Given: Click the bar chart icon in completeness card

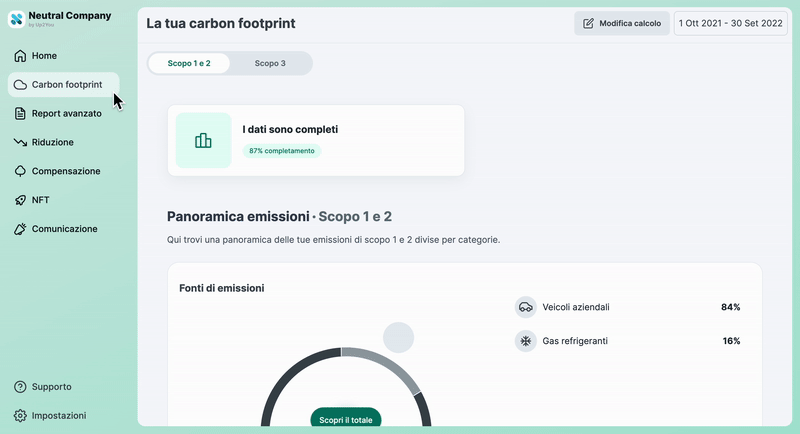Looking at the screenshot, I should coord(203,141).
